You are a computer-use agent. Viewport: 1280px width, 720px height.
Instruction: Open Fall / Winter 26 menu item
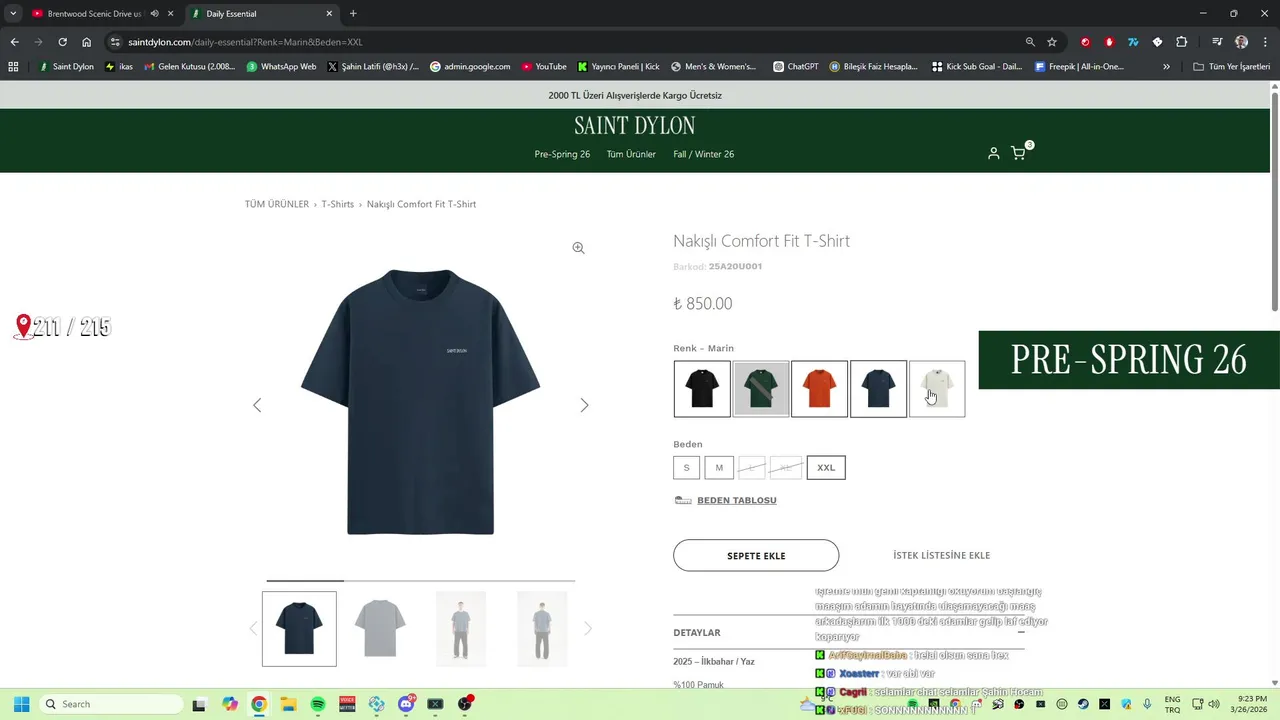coord(704,154)
